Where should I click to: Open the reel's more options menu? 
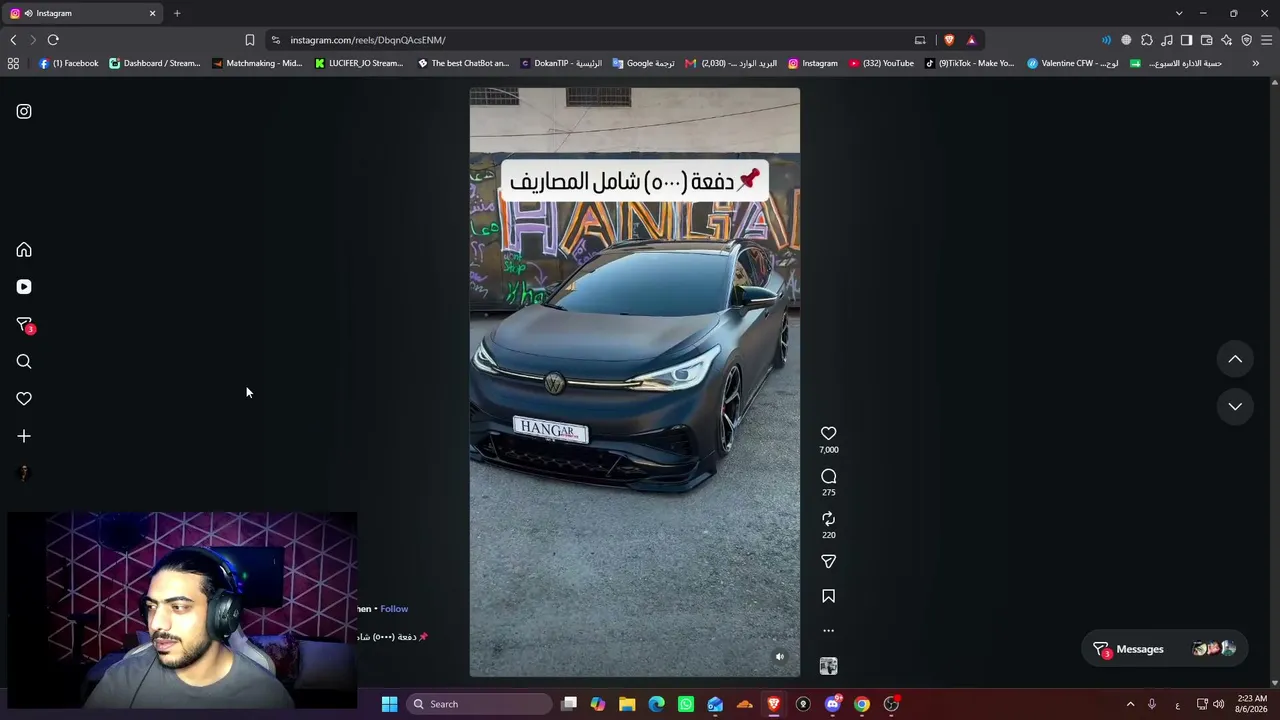(x=828, y=631)
